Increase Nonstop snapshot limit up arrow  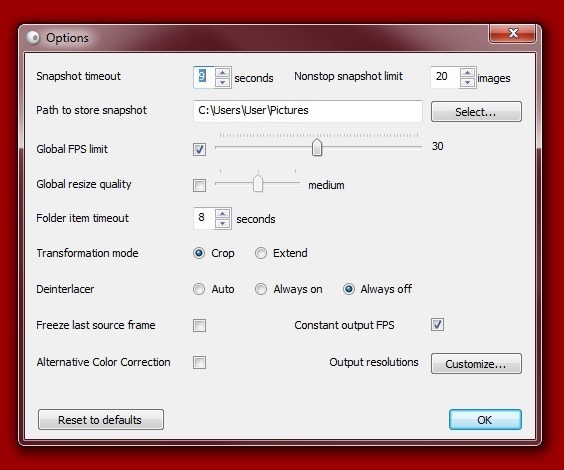click(x=467, y=72)
